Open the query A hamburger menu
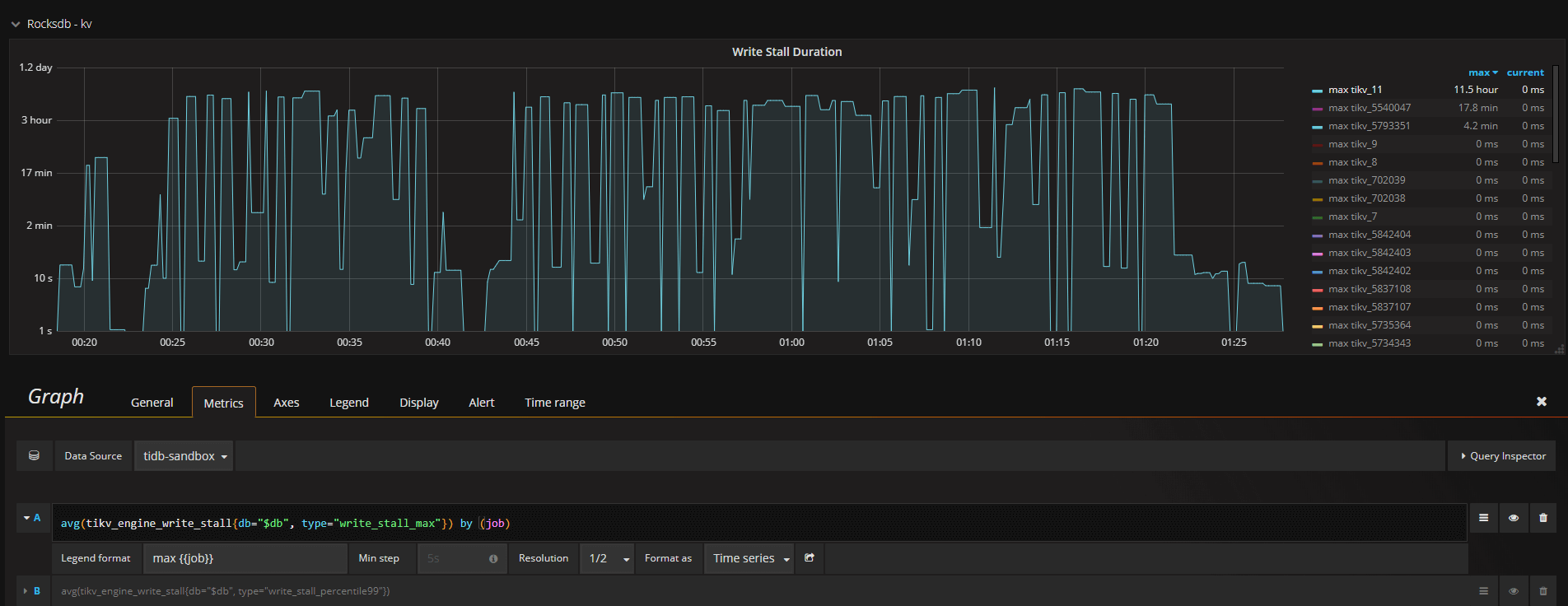This screenshot has width=1568, height=606. coord(1483,518)
